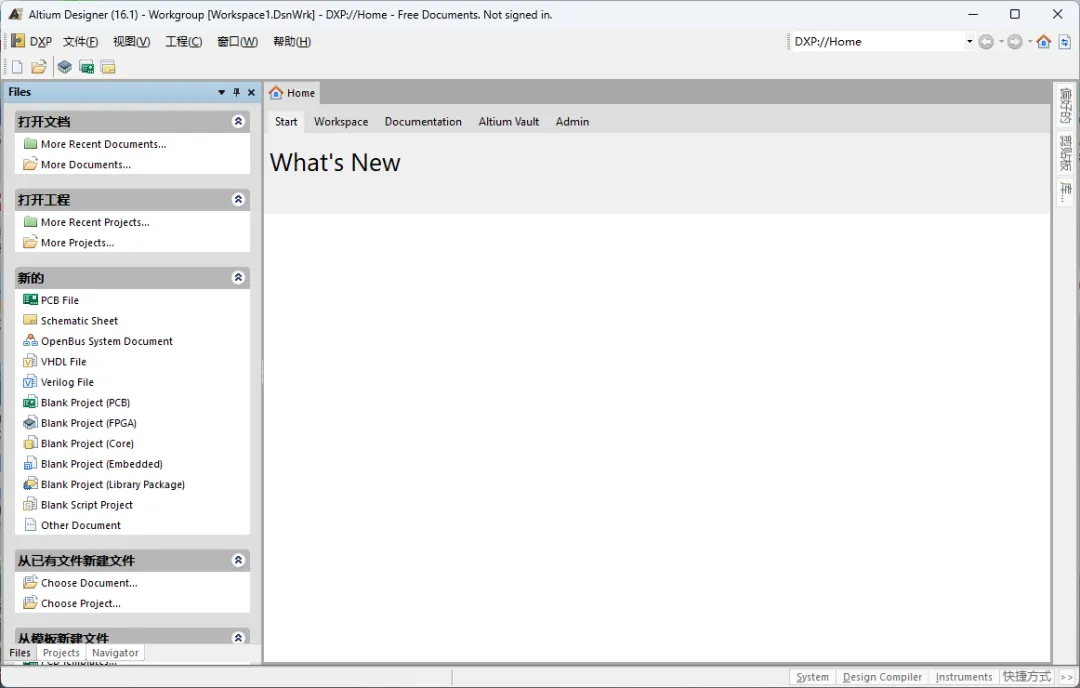This screenshot has width=1080, height=688.
Task: Collapse the 打开工程 section
Action: (x=238, y=199)
